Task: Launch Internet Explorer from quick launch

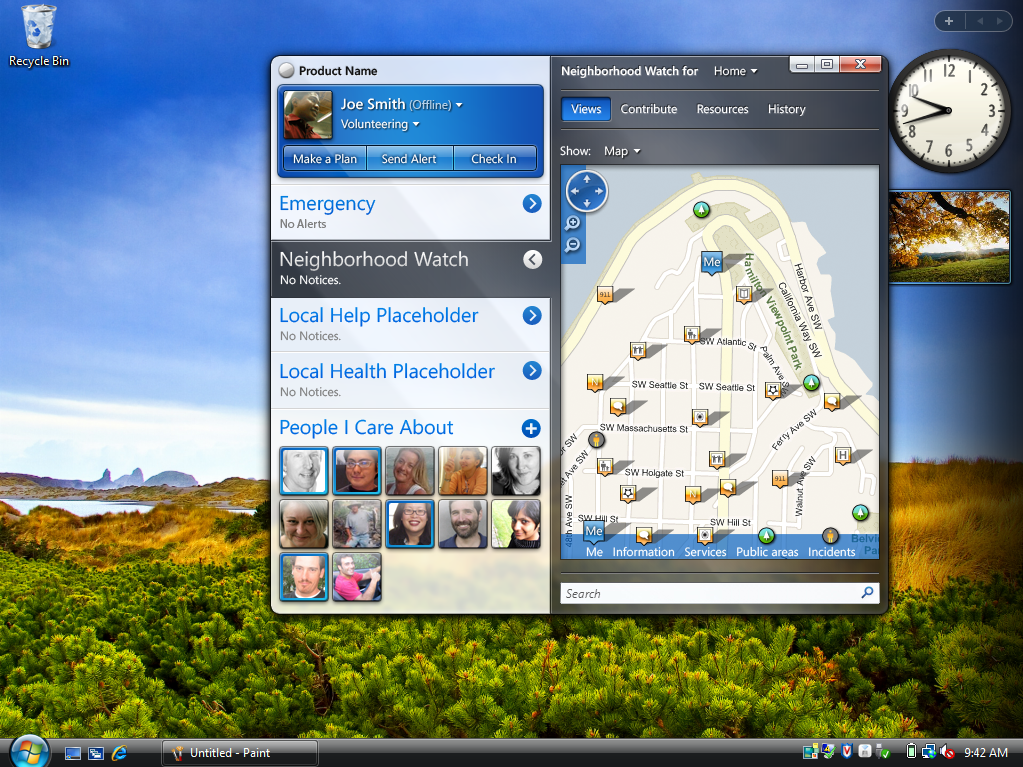Action: pyautogui.click(x=119, y=753)
